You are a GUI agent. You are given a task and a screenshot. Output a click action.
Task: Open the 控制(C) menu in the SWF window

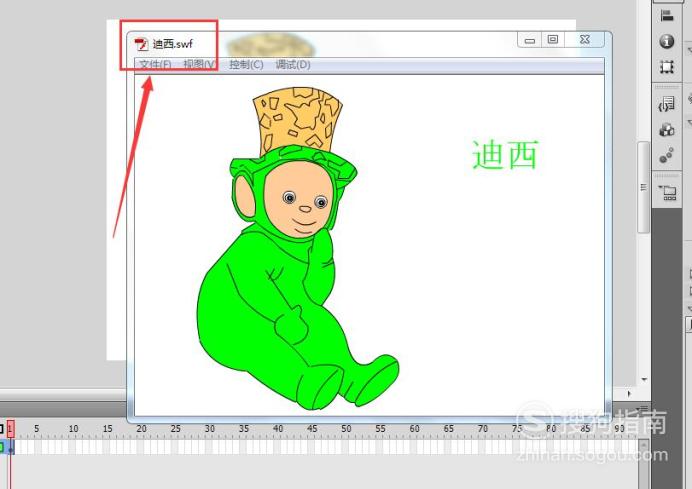click(246, 65)
